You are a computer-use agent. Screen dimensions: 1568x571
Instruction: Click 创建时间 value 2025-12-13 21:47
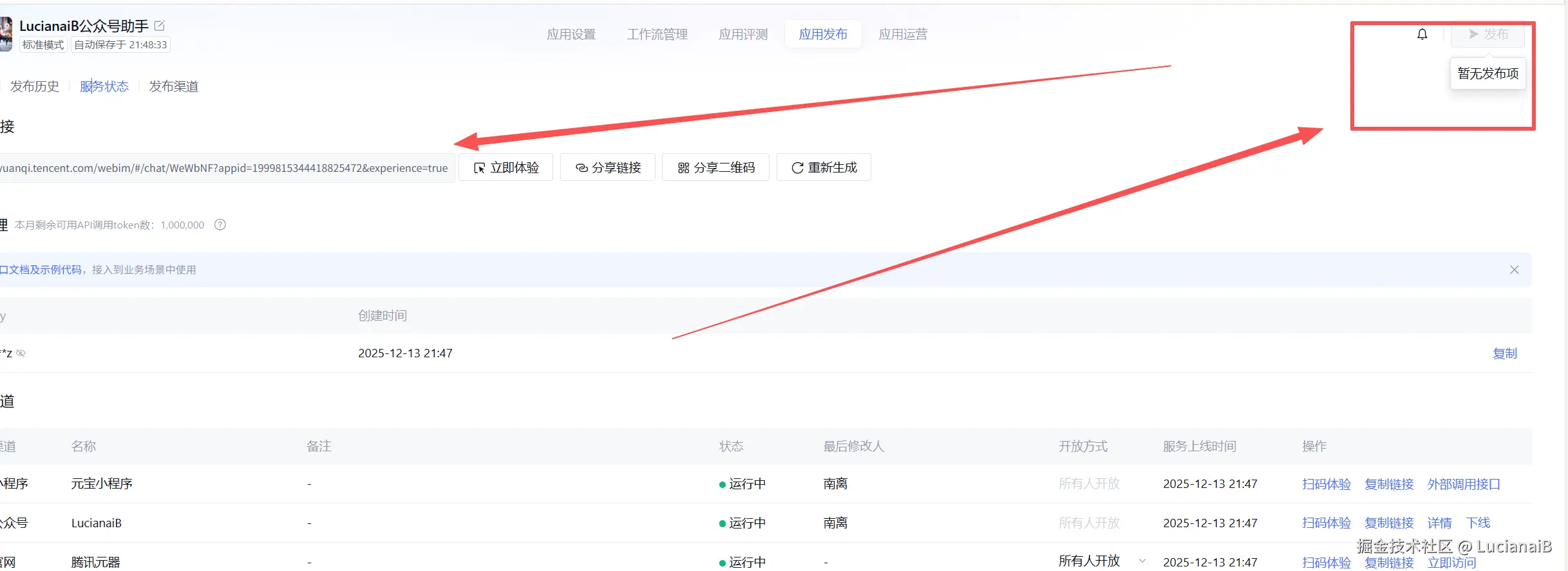click(405, 353)
